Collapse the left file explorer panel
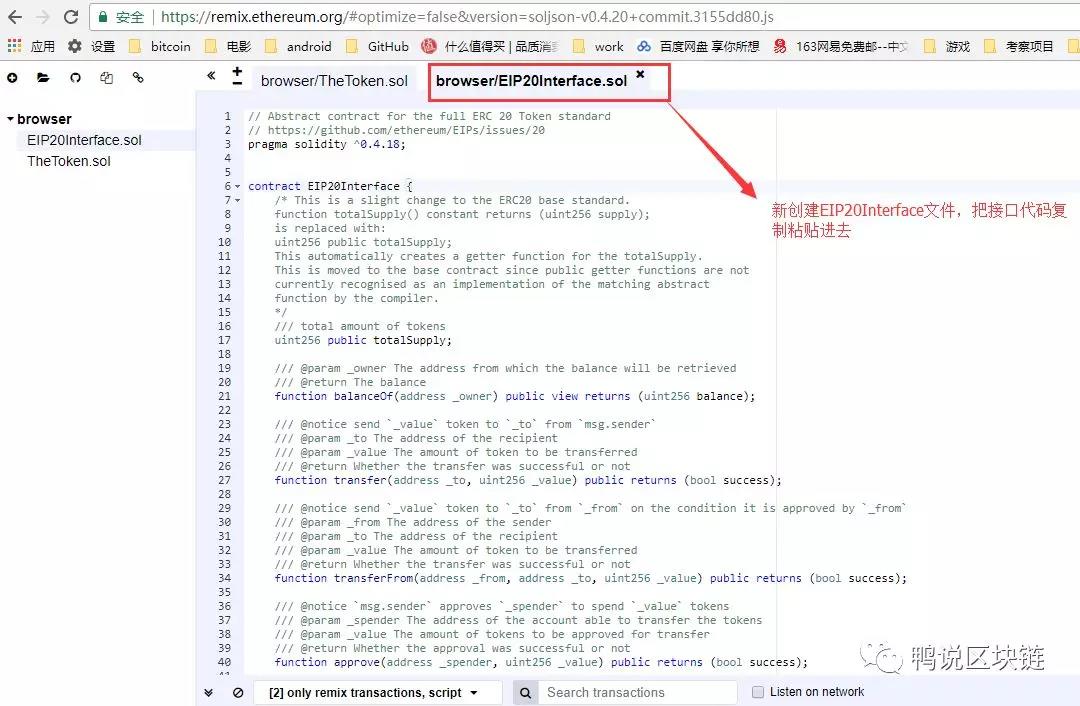The image size is (1080, 706). [x=211, y=76]
